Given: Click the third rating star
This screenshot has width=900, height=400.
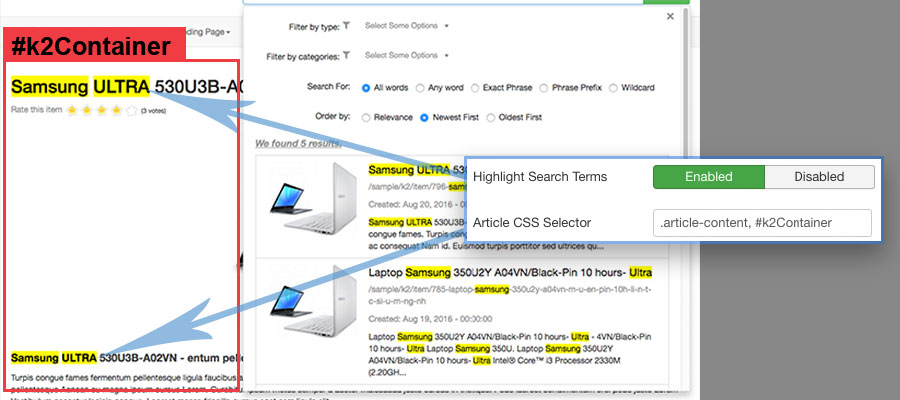Looking at the screenshot, I should 102,110.
